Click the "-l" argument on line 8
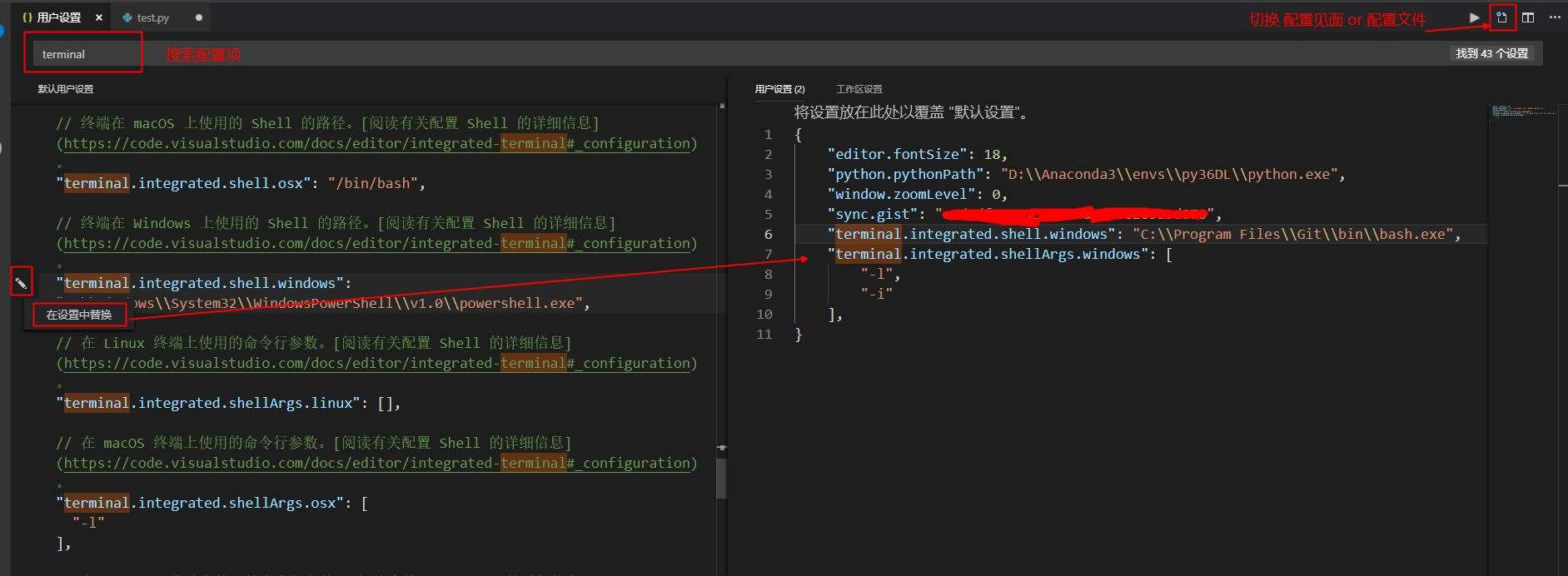1568x576 pixels. pyautogui.click(x=877, y=274)
